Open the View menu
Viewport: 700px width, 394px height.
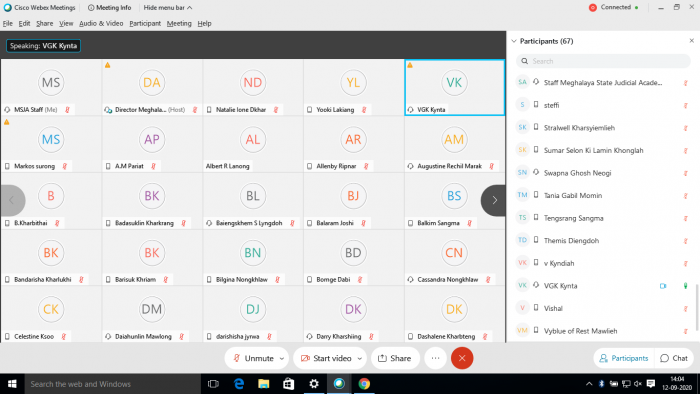click(x=66, y=24)
